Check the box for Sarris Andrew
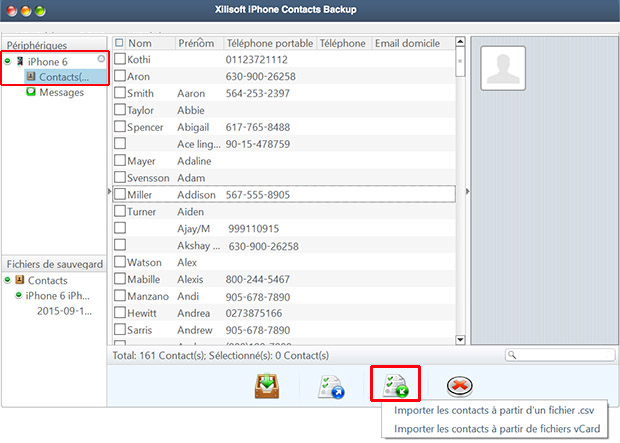Image resolution: width=620 pixels, height=443 pixels. click(x=120, y=329)
